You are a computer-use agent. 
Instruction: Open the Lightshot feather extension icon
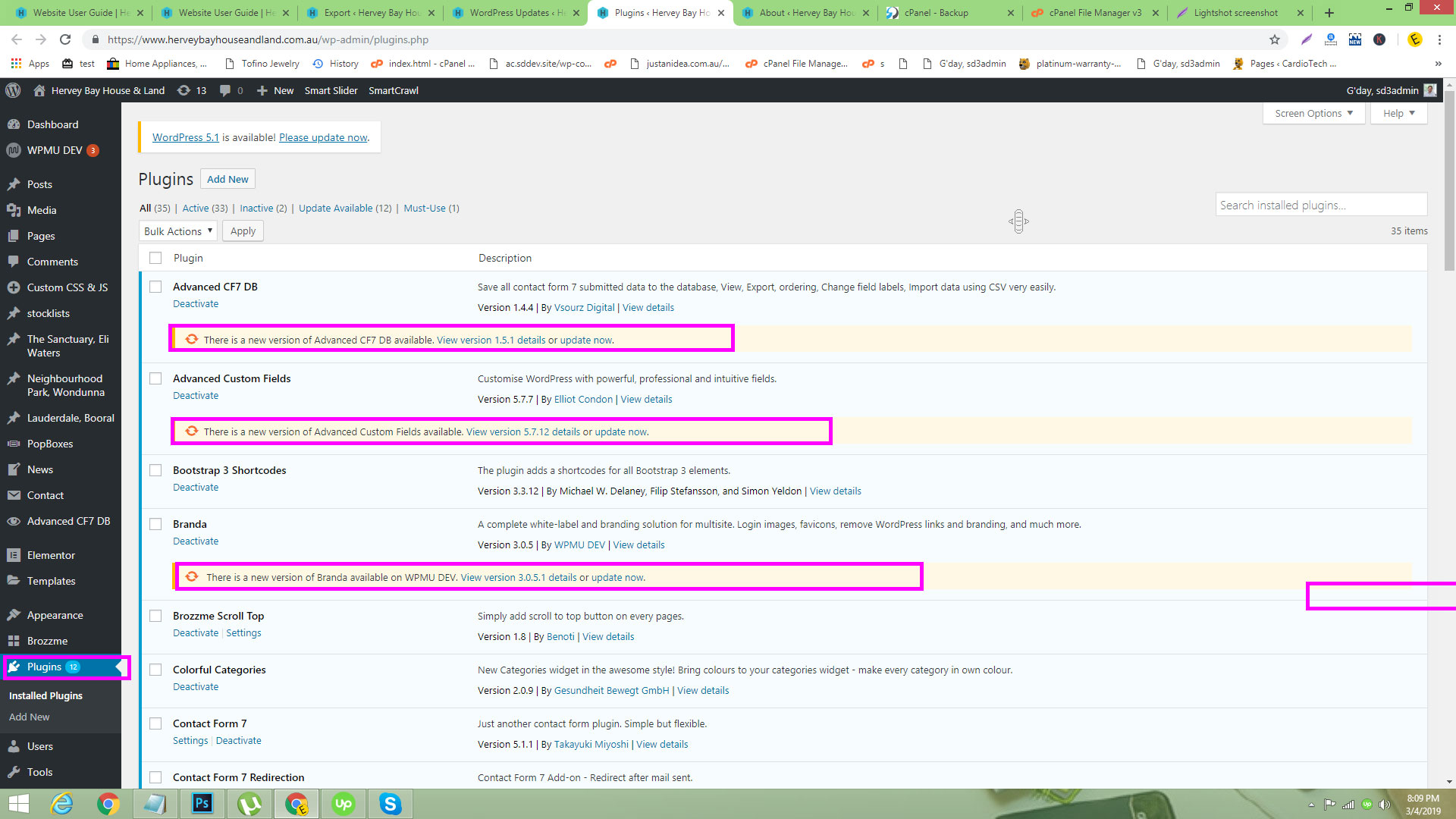tap(1307, 39)
